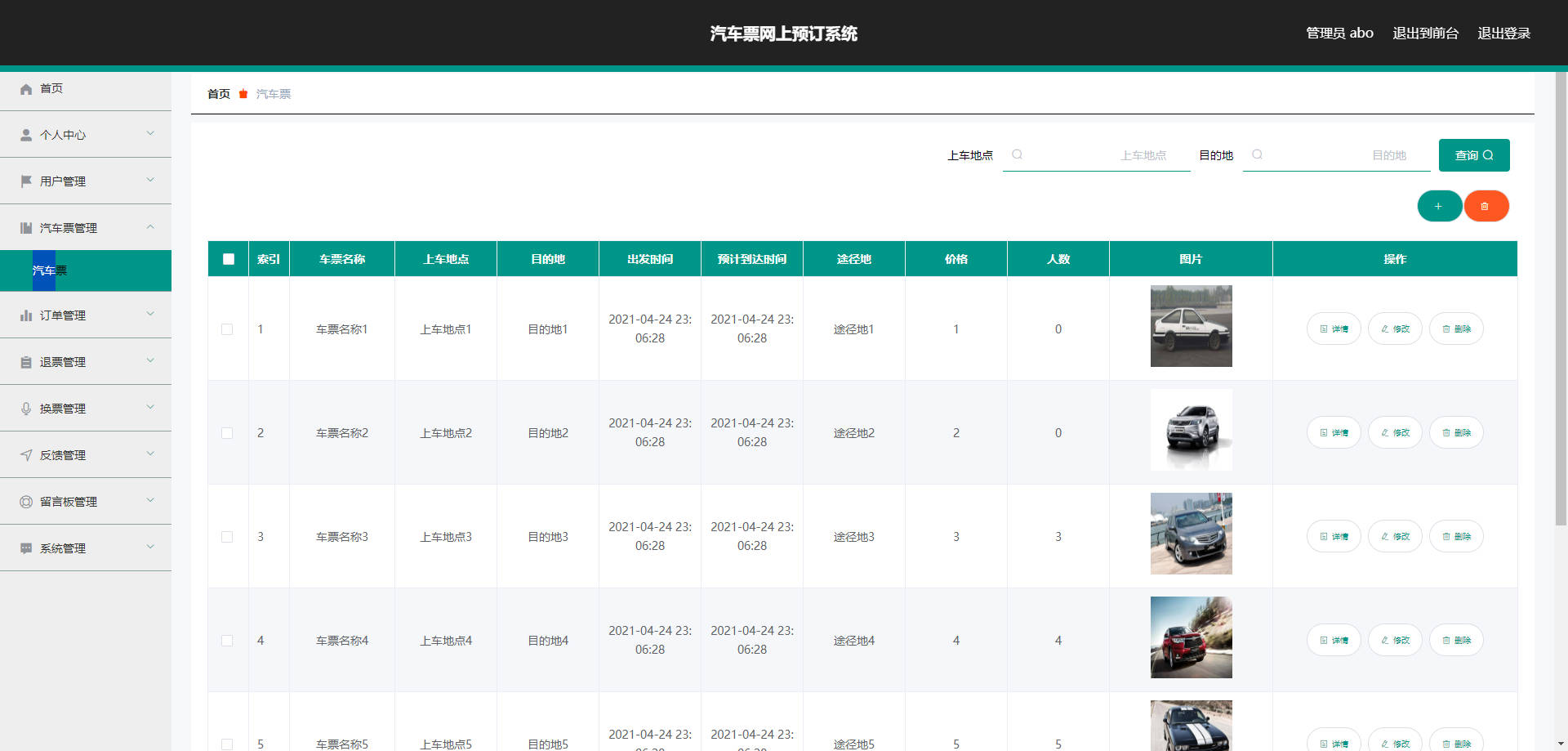
Task: Click the home icon in the sidebar
Action: (x=26, y=89)
